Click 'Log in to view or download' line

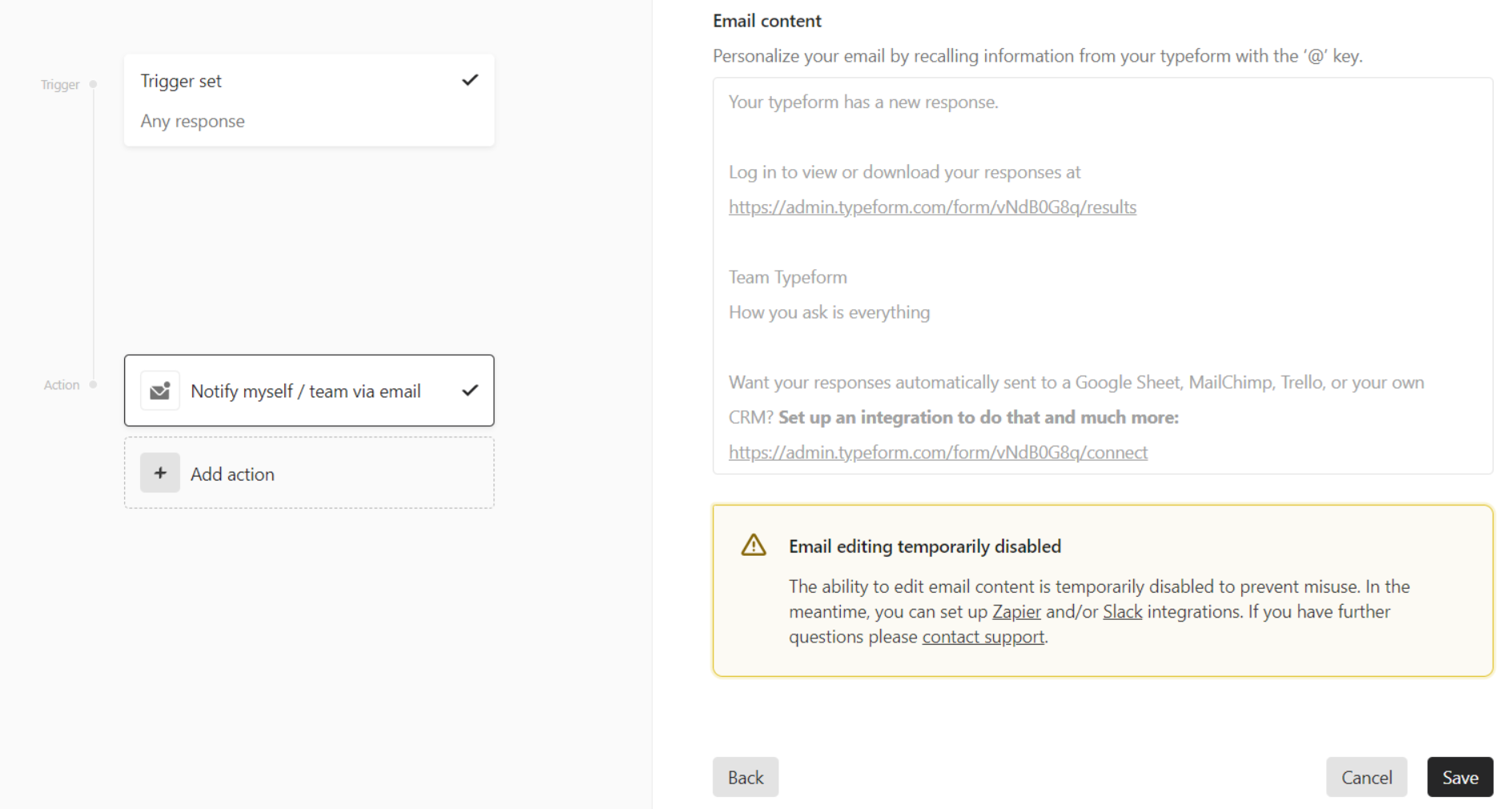(905, 172)
